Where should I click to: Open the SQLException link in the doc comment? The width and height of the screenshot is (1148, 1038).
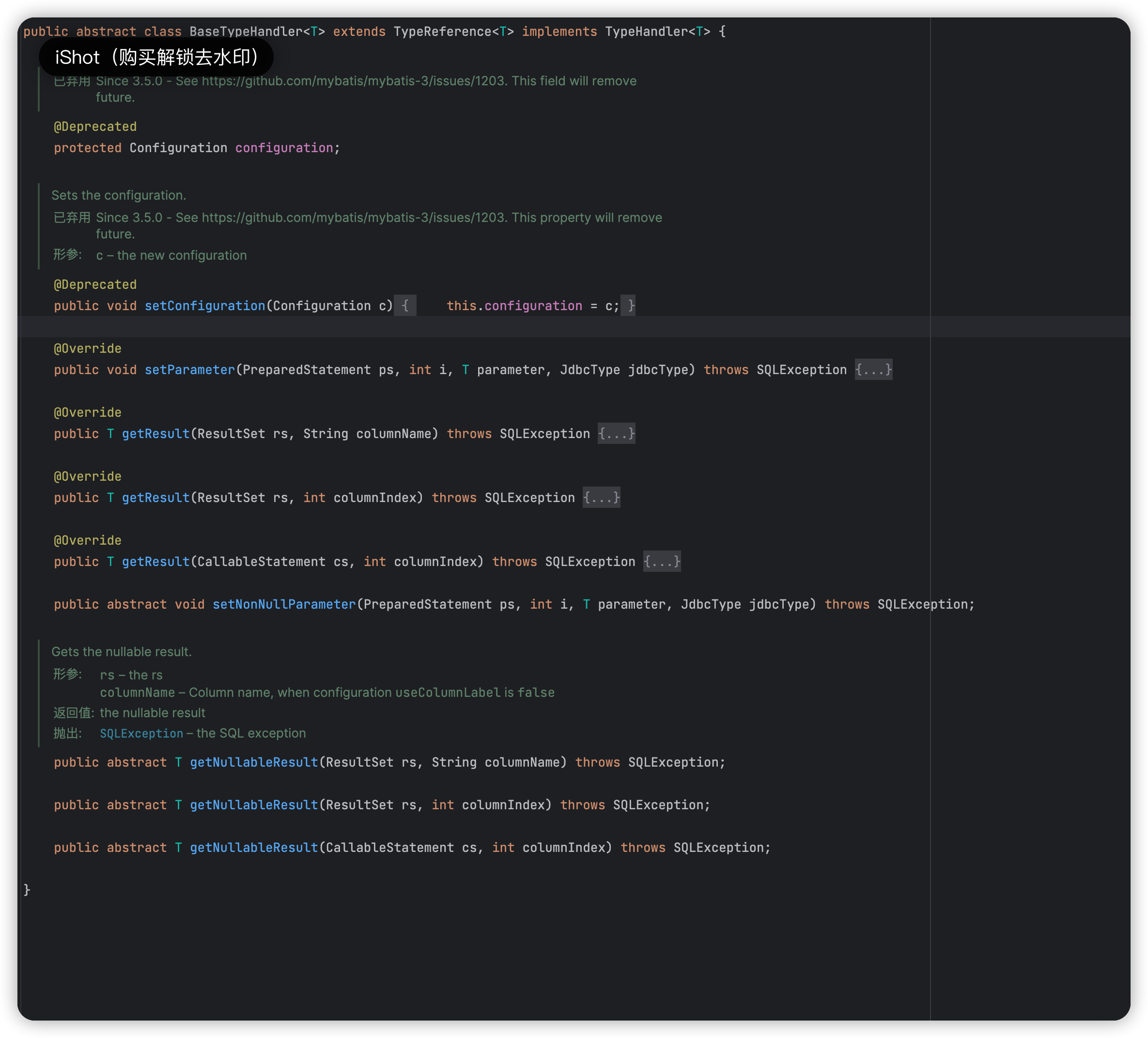tap(142, 733)
